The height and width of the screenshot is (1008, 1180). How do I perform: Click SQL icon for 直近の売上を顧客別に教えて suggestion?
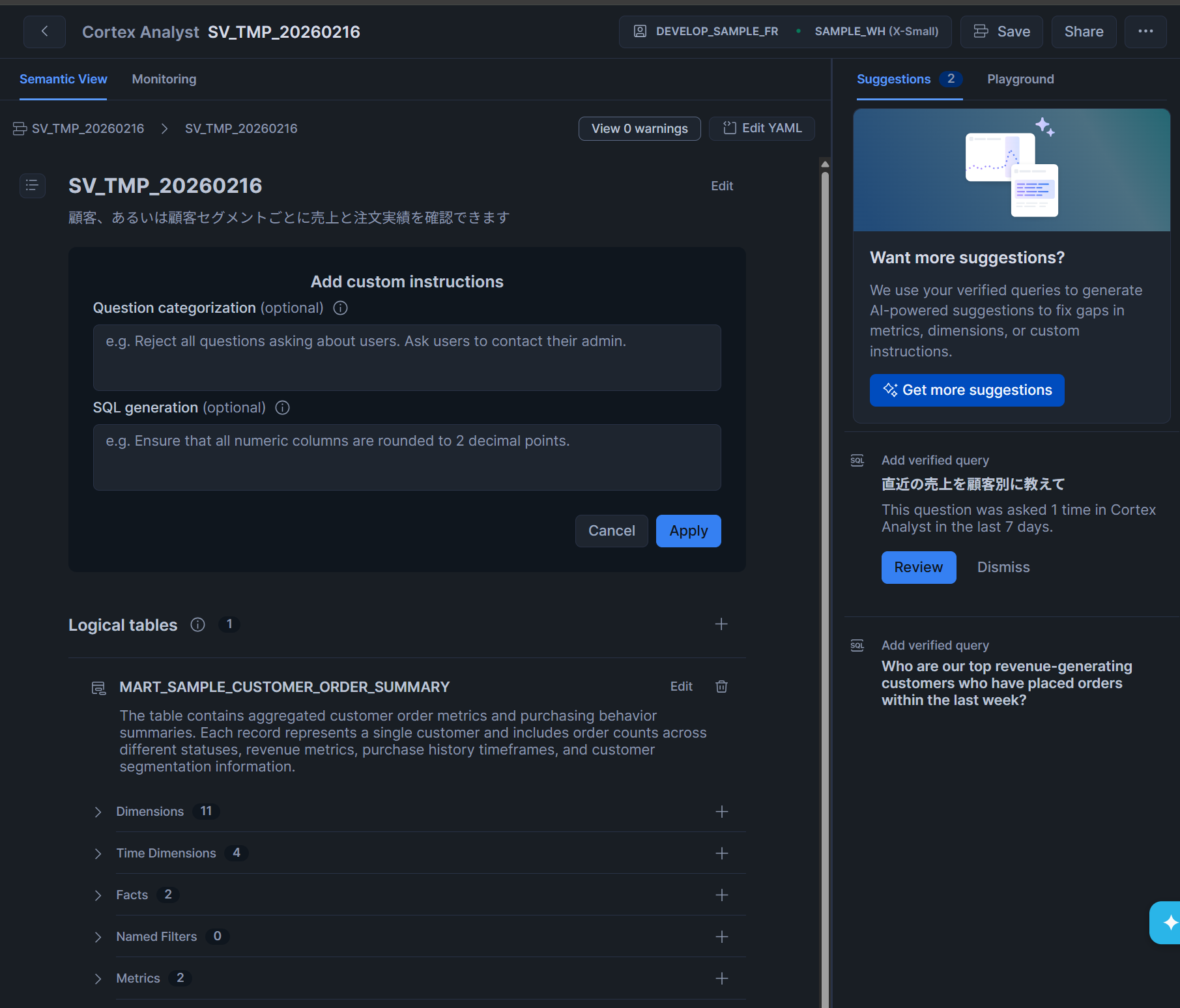tap(857, 461)
